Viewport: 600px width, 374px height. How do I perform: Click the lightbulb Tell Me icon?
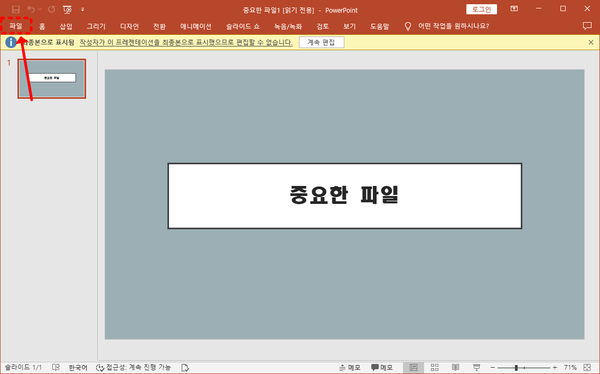pyautogui.click(x=408, y=26)
